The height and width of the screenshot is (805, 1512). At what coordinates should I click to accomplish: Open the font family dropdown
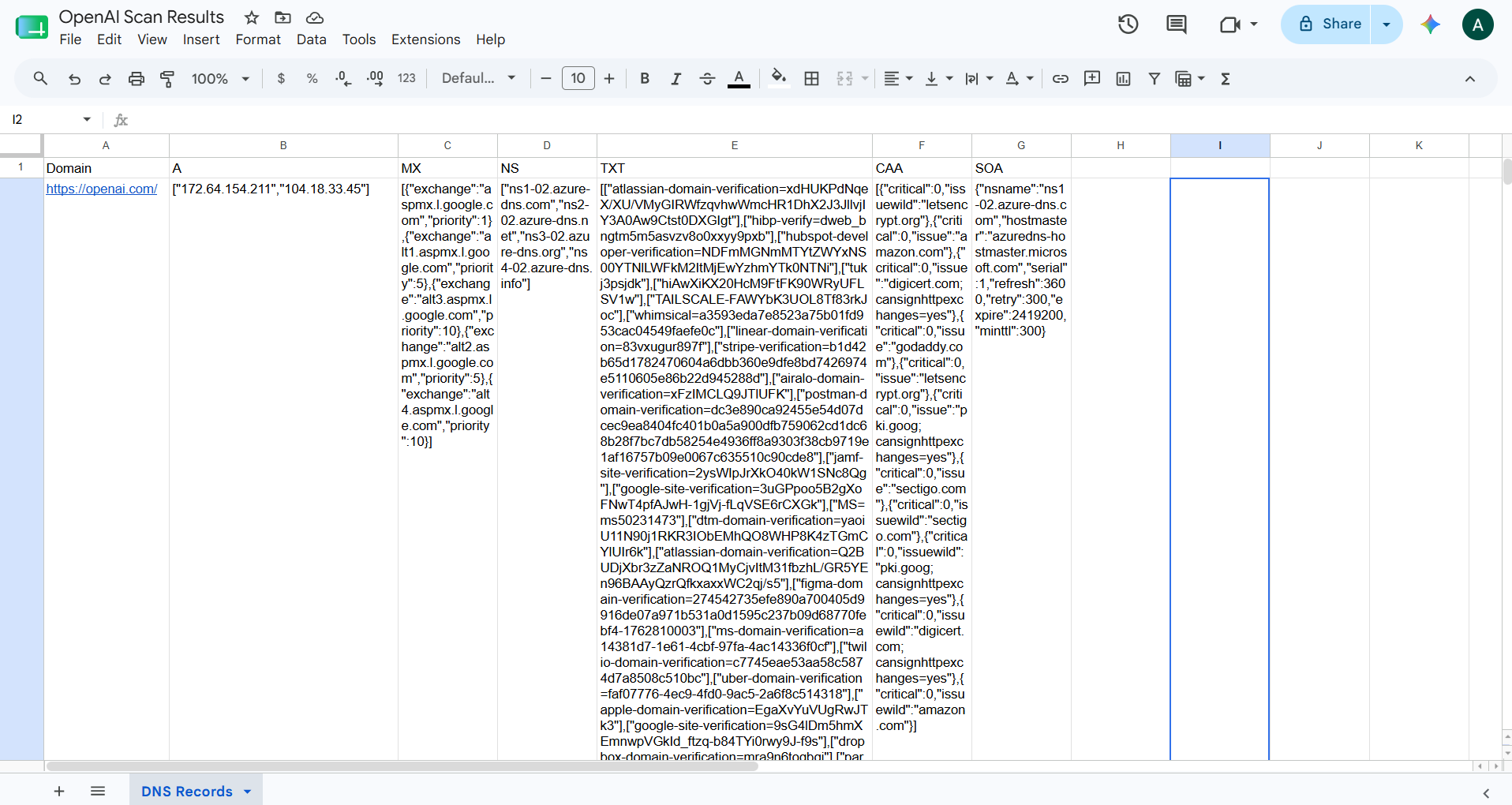tap(478, 78)
